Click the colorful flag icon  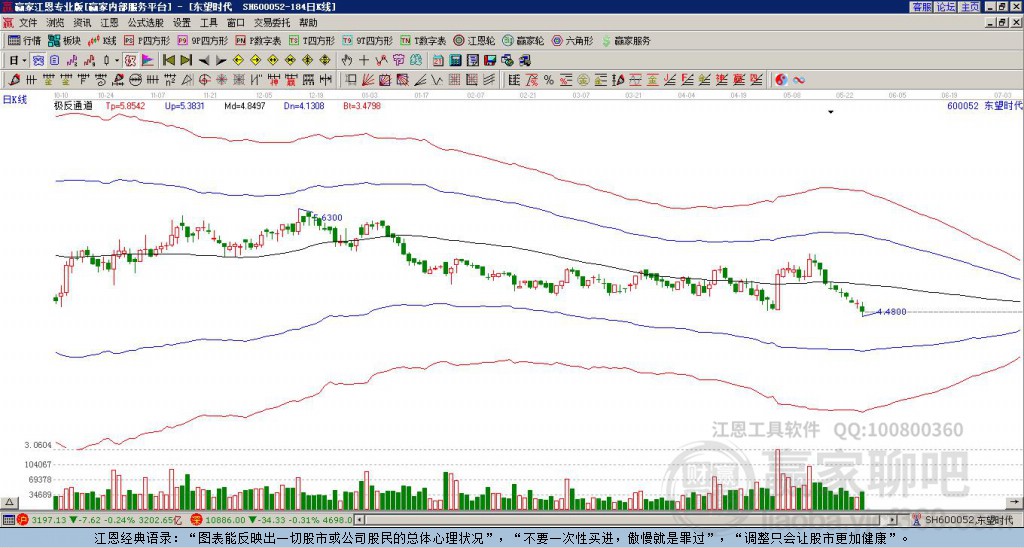pos(148,60)
